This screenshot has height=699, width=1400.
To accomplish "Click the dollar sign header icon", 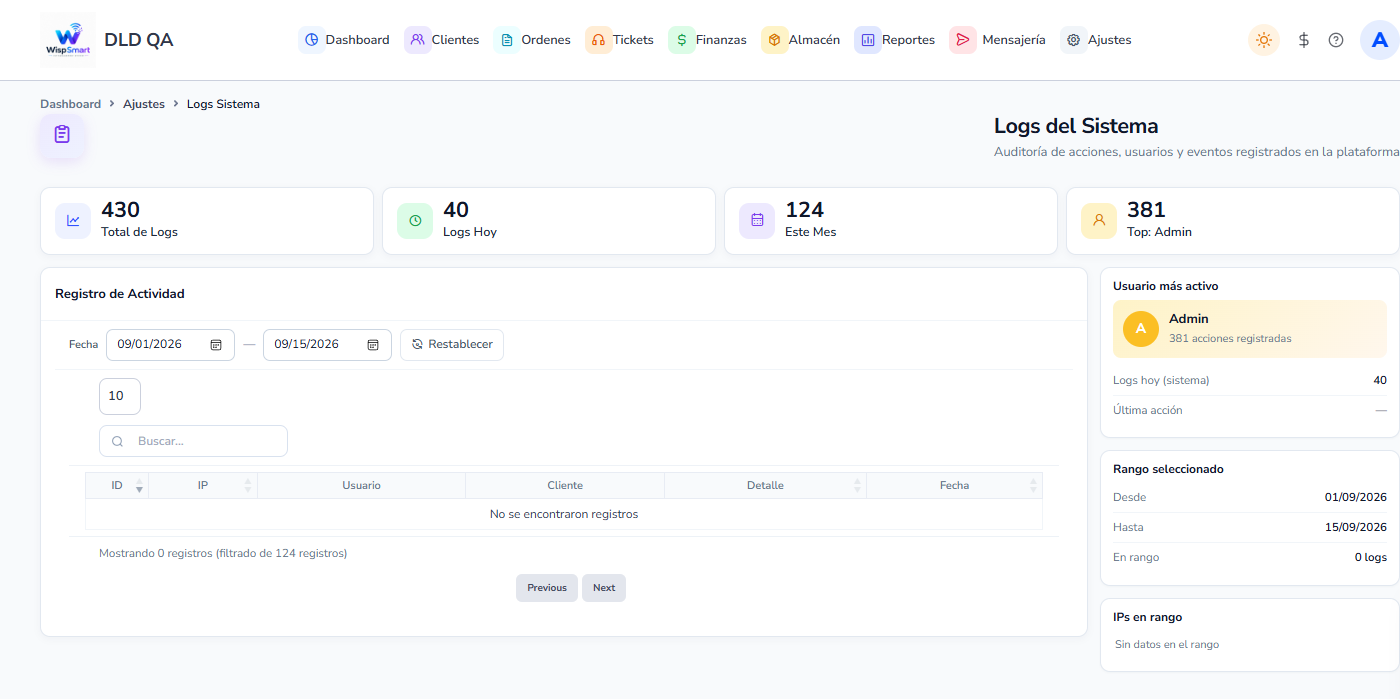I will [1304, 40].
